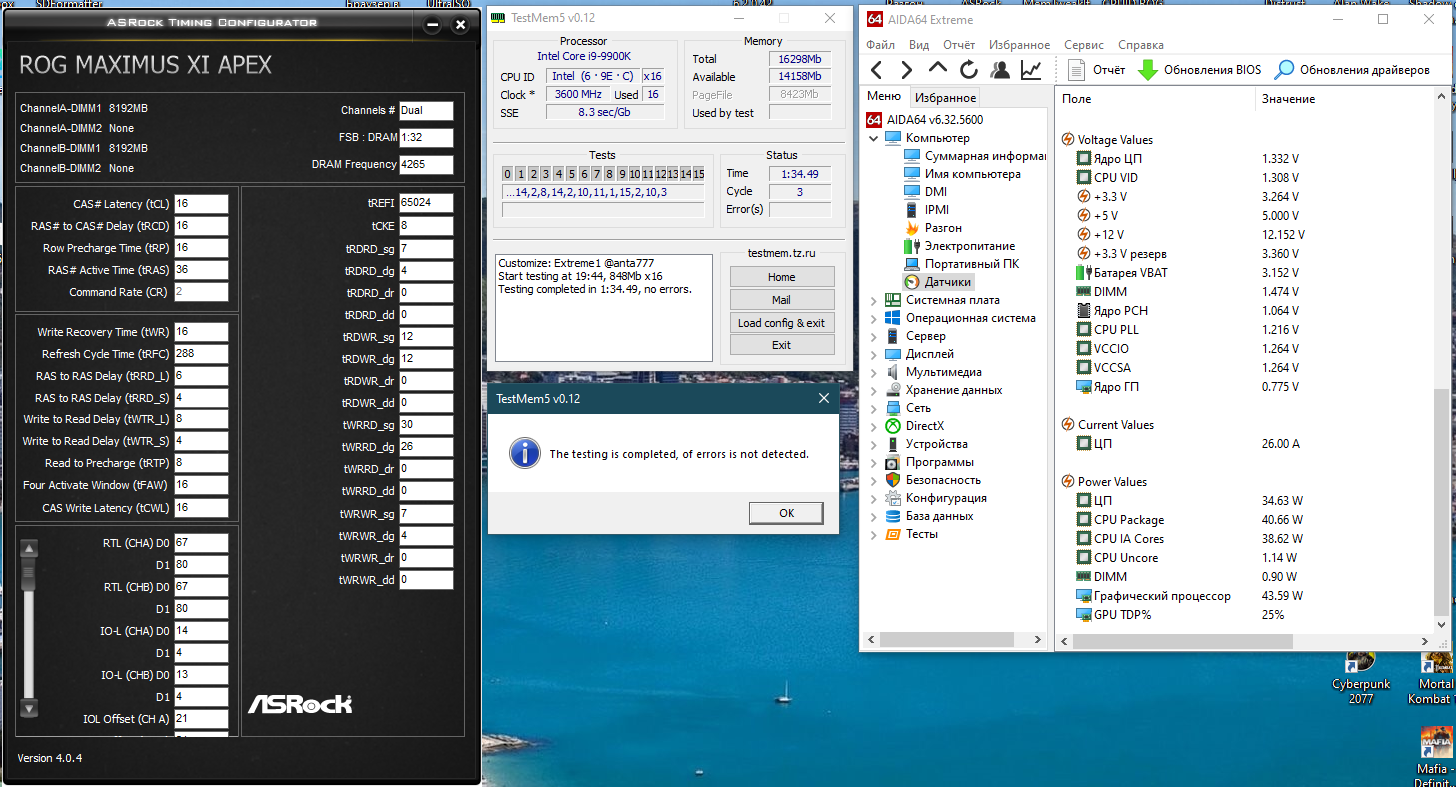
Task: Expand the Дисплей tree node
Action: click(874, 354)
